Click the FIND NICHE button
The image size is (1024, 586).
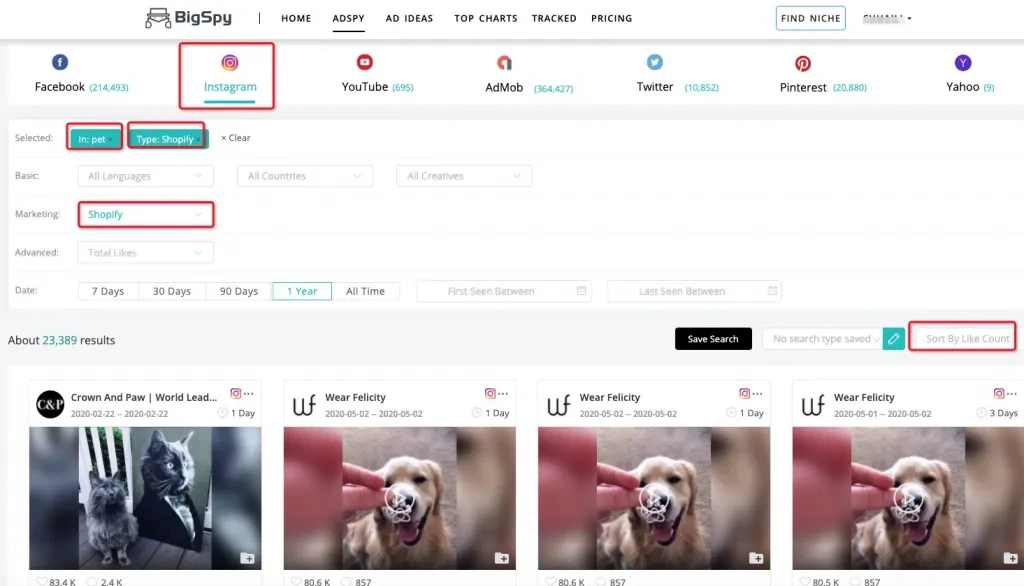[x=810, y=17]
